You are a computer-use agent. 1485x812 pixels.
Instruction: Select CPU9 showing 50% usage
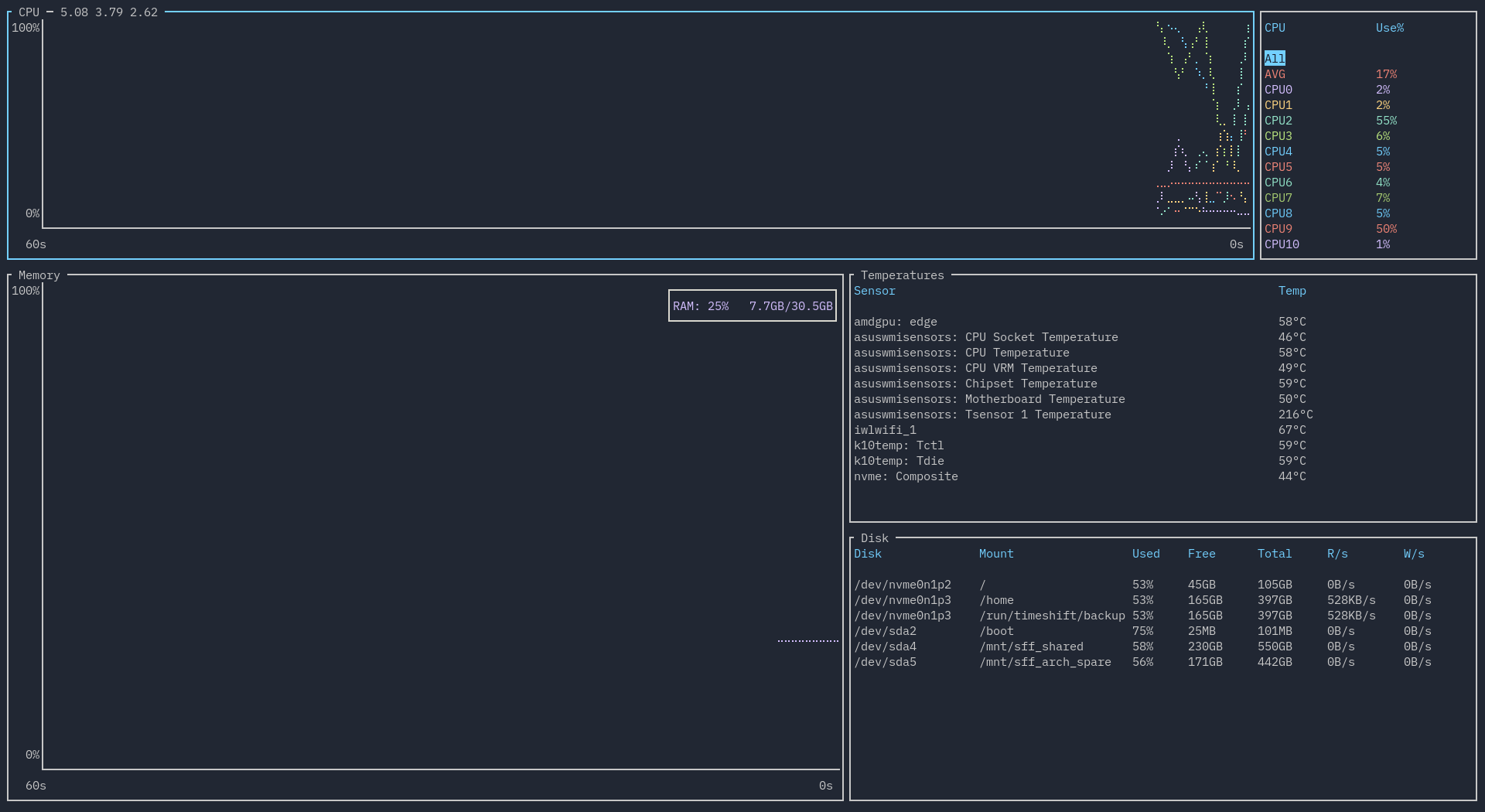tap(1278, 229)
